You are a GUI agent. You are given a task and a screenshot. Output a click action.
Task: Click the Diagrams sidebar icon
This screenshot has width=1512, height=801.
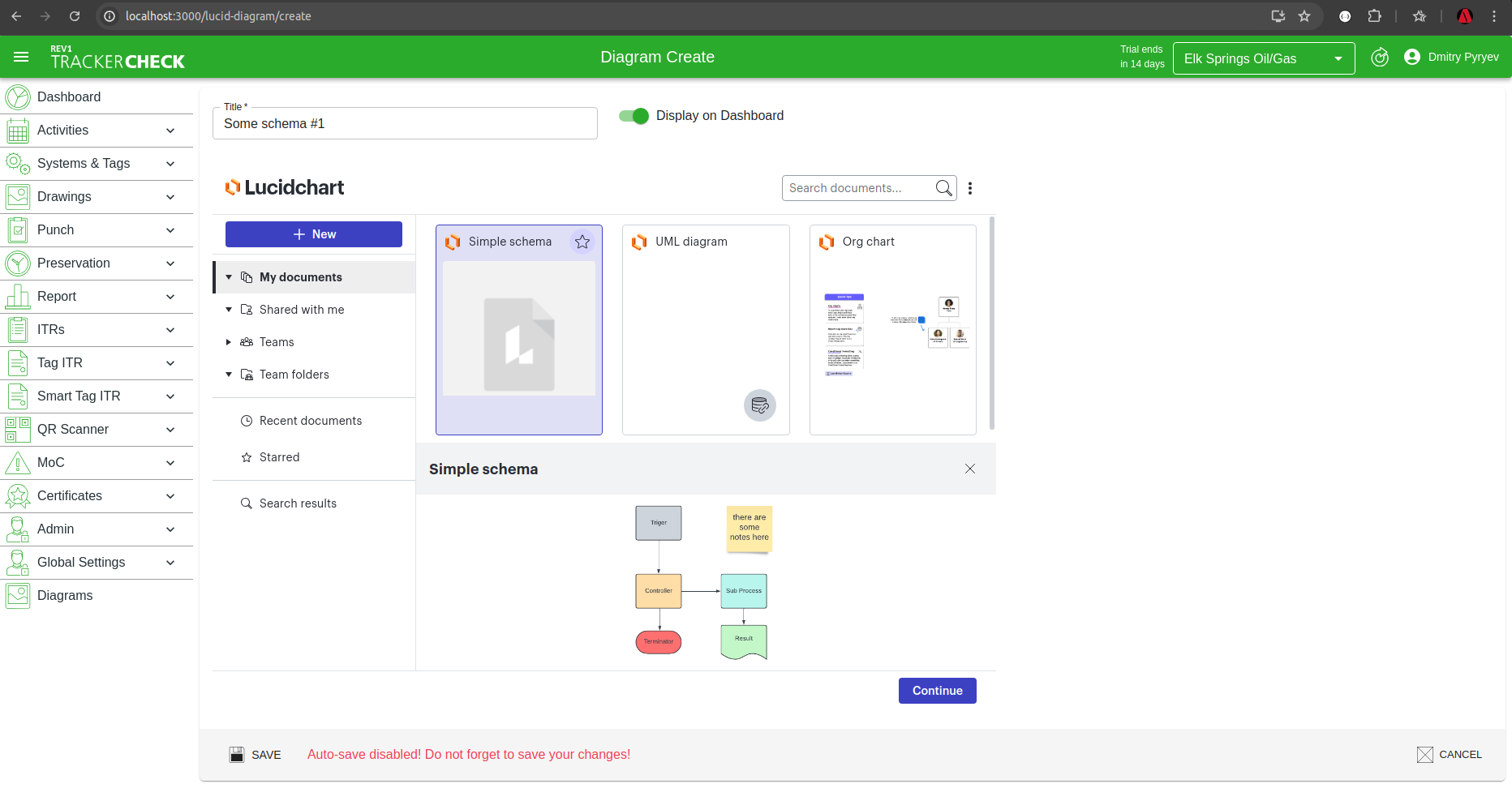click(x=18, y=596)
